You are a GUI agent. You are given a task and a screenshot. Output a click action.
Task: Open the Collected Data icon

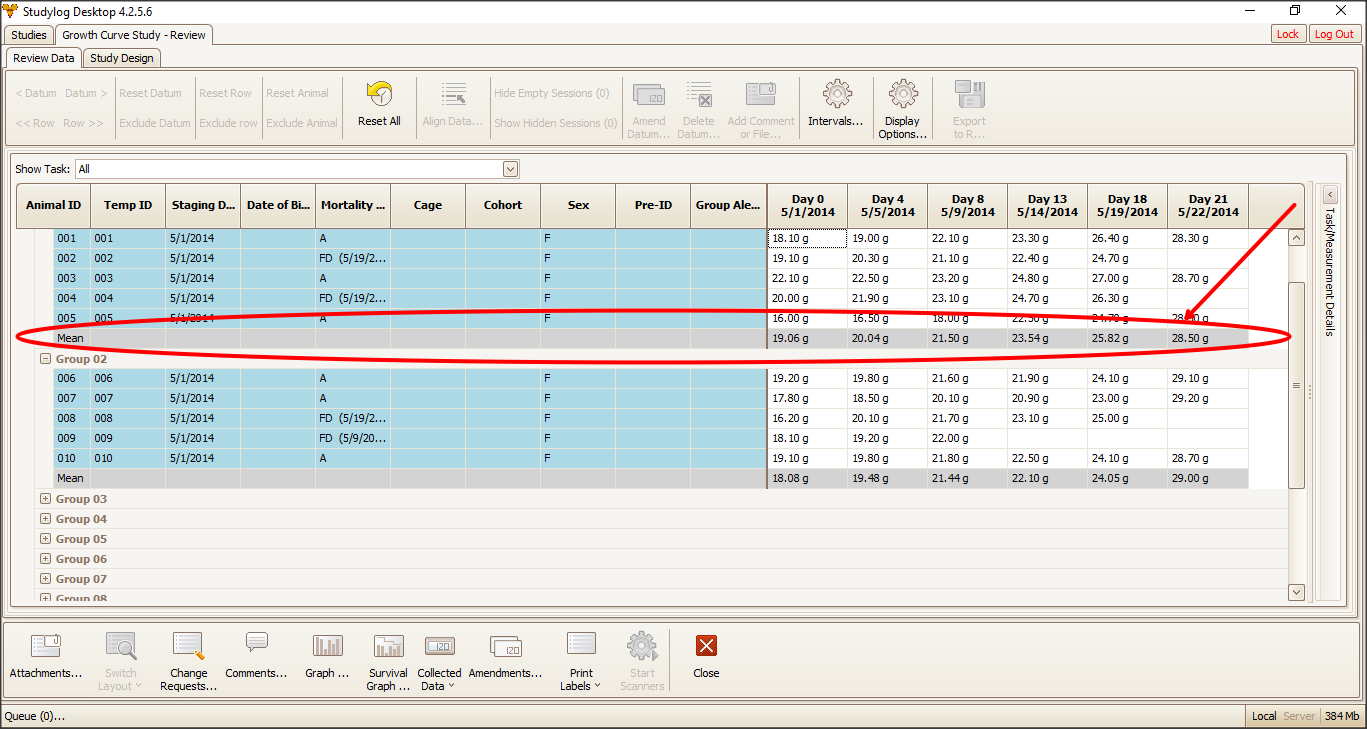pos(439,645)
